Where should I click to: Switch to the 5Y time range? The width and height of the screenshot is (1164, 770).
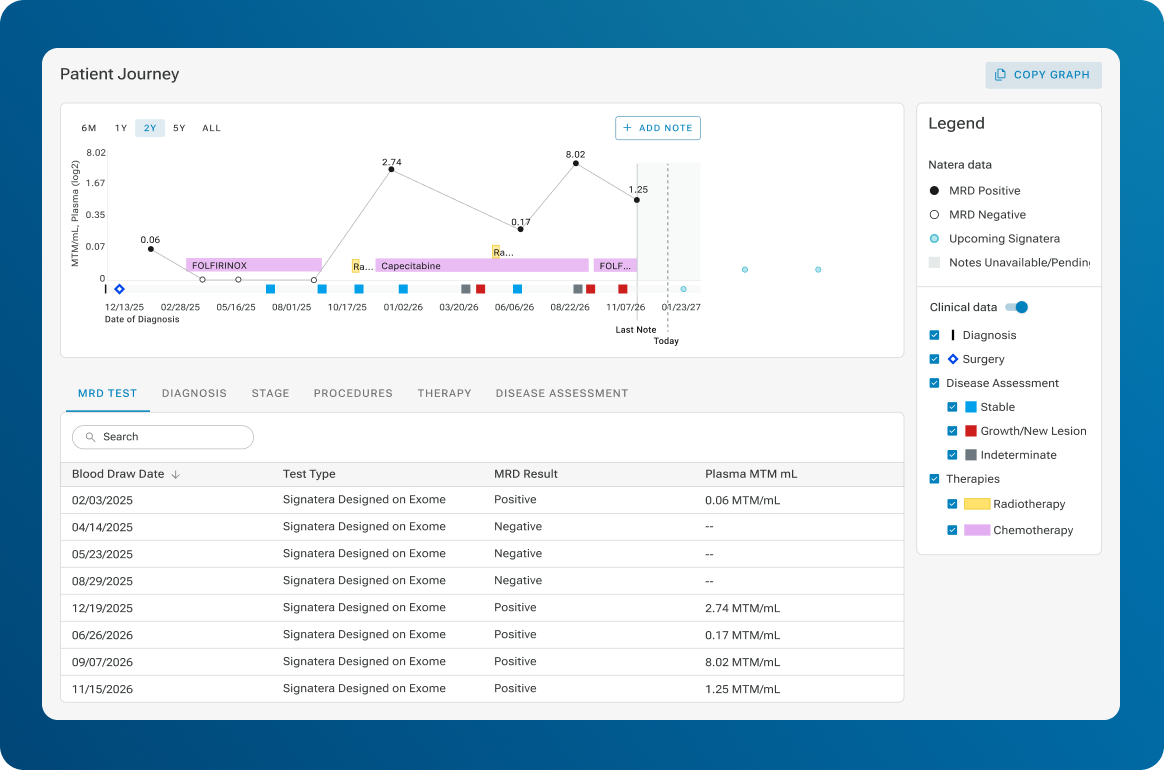pos(179,128)
